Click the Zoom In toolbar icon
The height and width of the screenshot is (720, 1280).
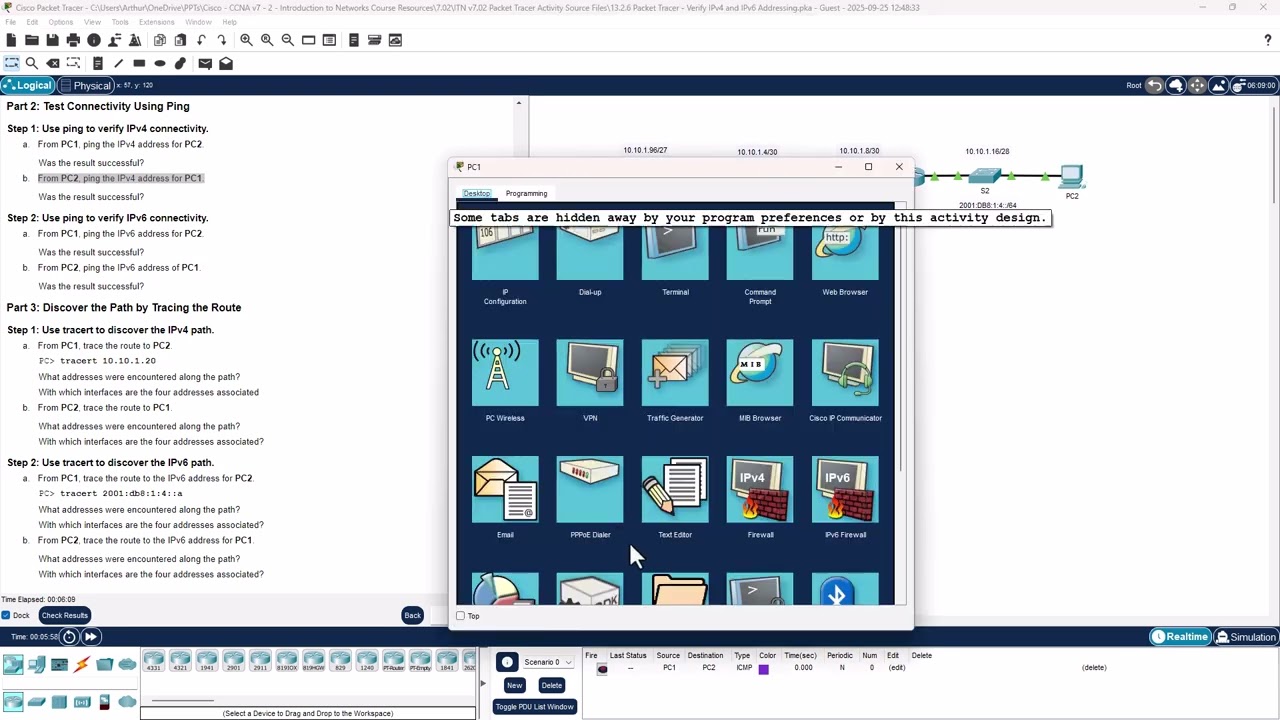[246, 40]
